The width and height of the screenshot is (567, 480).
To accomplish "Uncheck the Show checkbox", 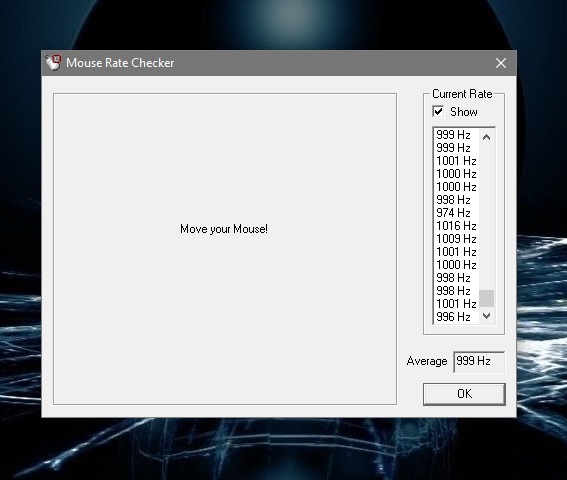I will tap(438, 111).
